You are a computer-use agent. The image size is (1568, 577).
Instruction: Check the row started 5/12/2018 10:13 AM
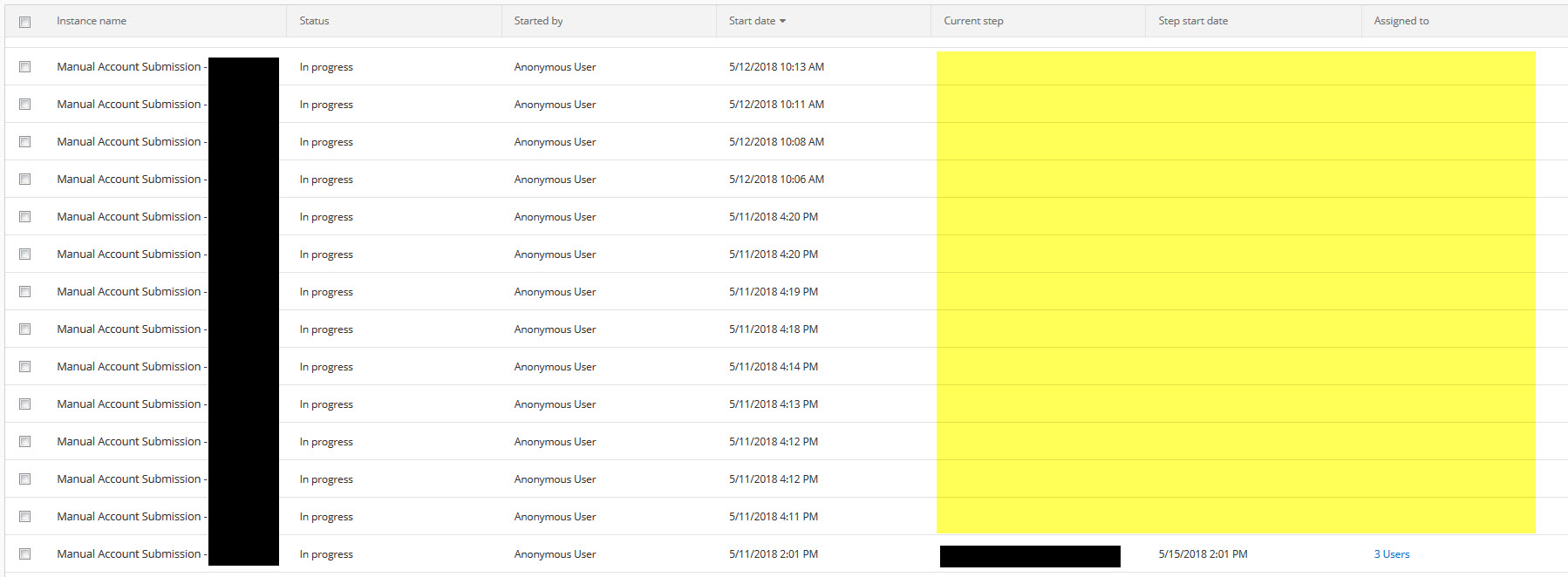(25, 67)
